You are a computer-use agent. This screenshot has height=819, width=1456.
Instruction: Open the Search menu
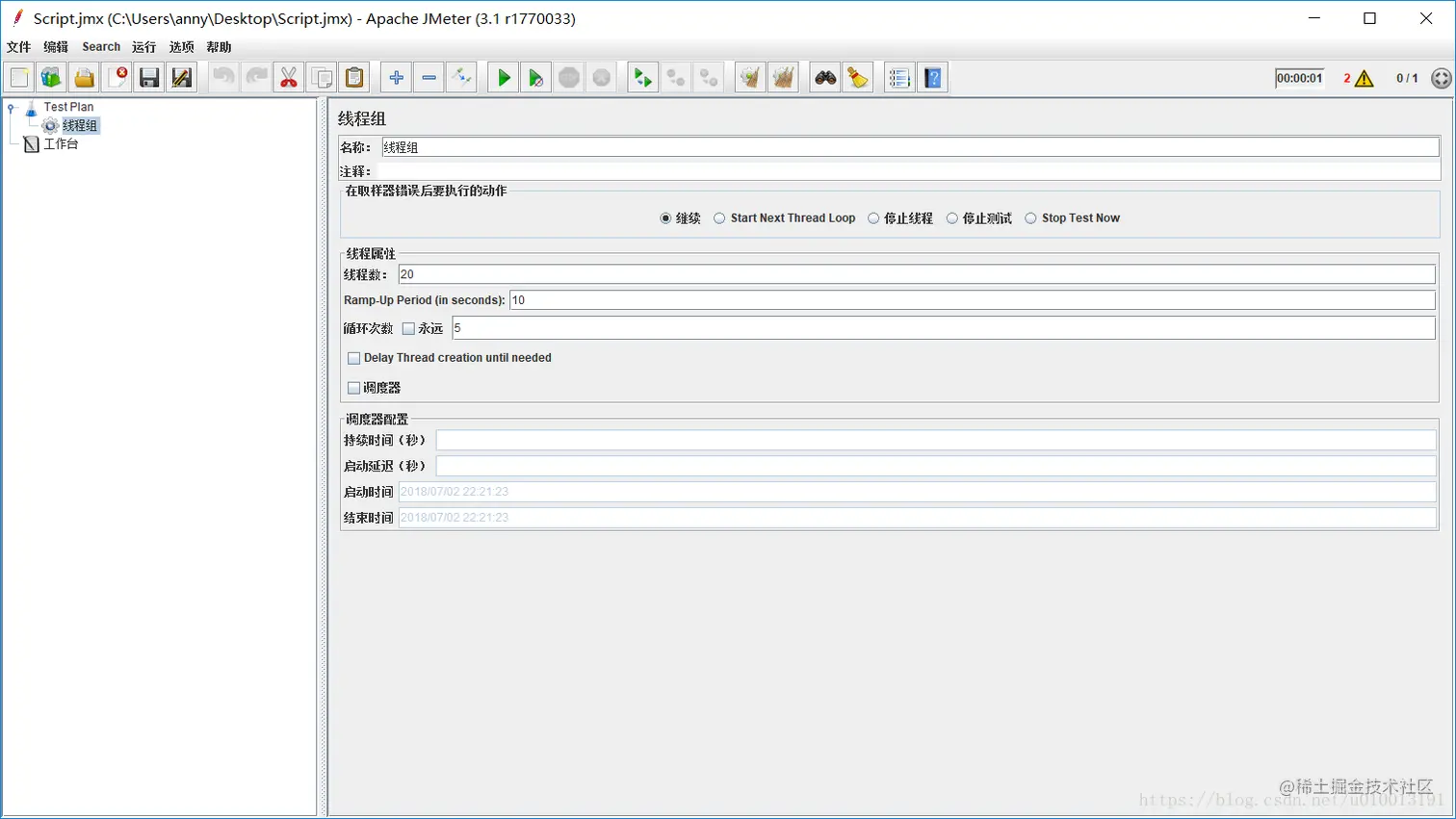click(101, 47)
